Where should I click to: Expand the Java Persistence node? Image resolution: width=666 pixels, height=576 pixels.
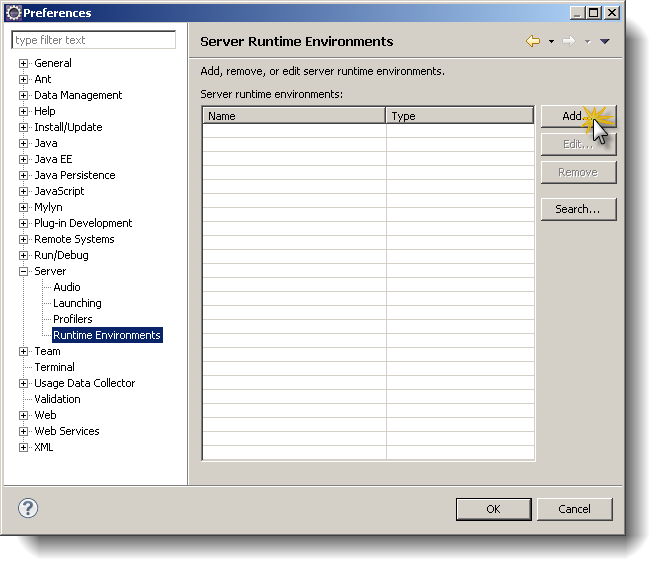23,175
